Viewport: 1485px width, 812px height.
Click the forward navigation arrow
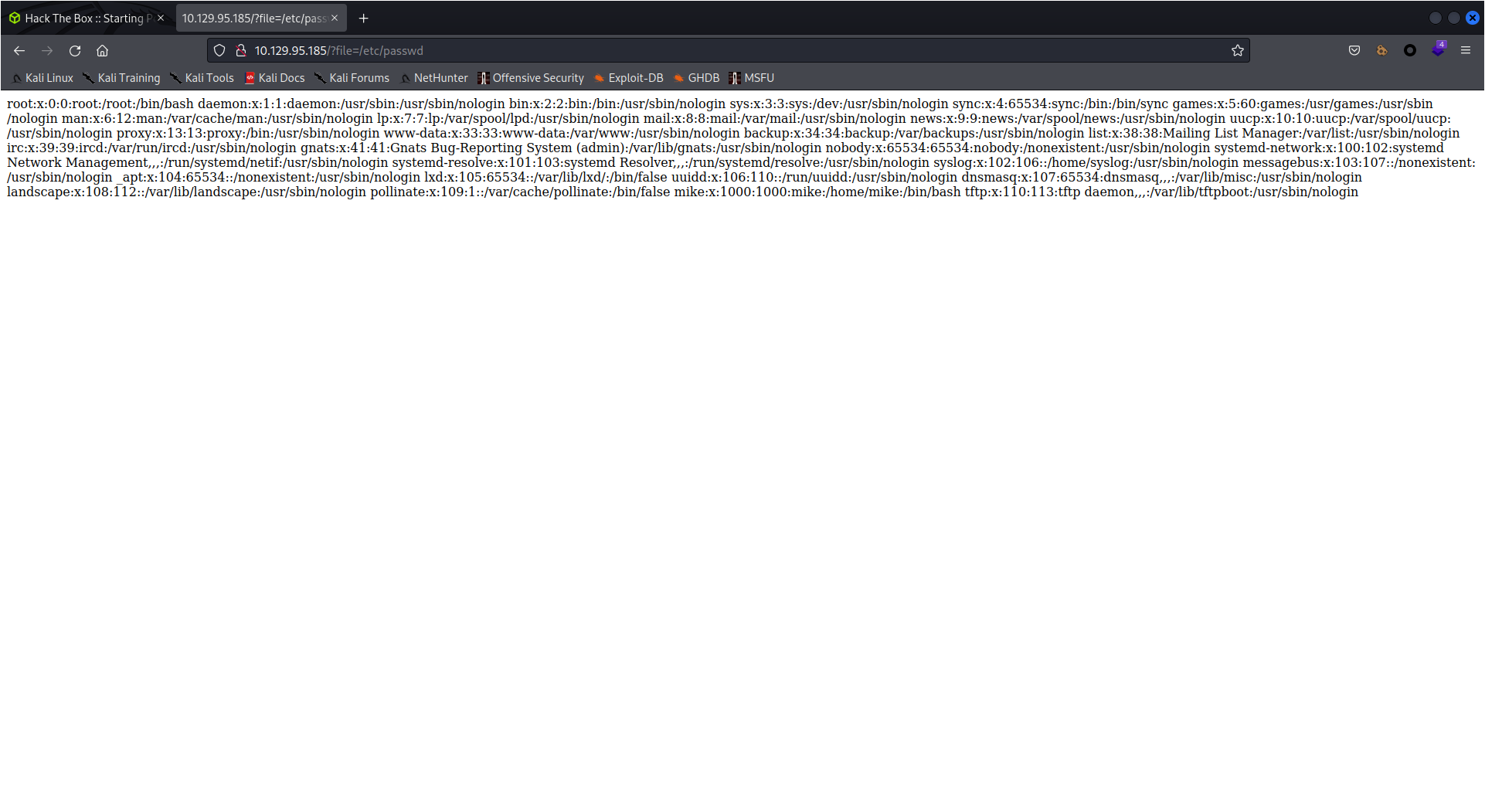47,51
